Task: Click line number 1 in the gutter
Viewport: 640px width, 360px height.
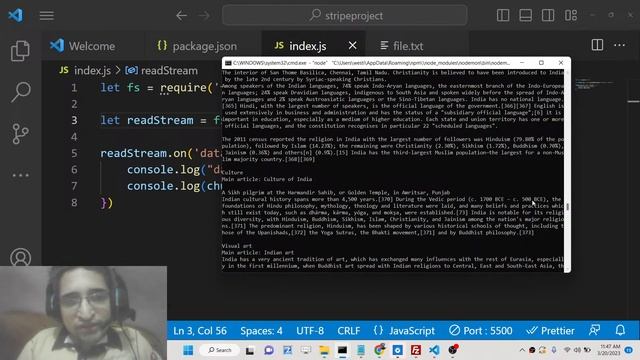Action: [x=74, y=88]
